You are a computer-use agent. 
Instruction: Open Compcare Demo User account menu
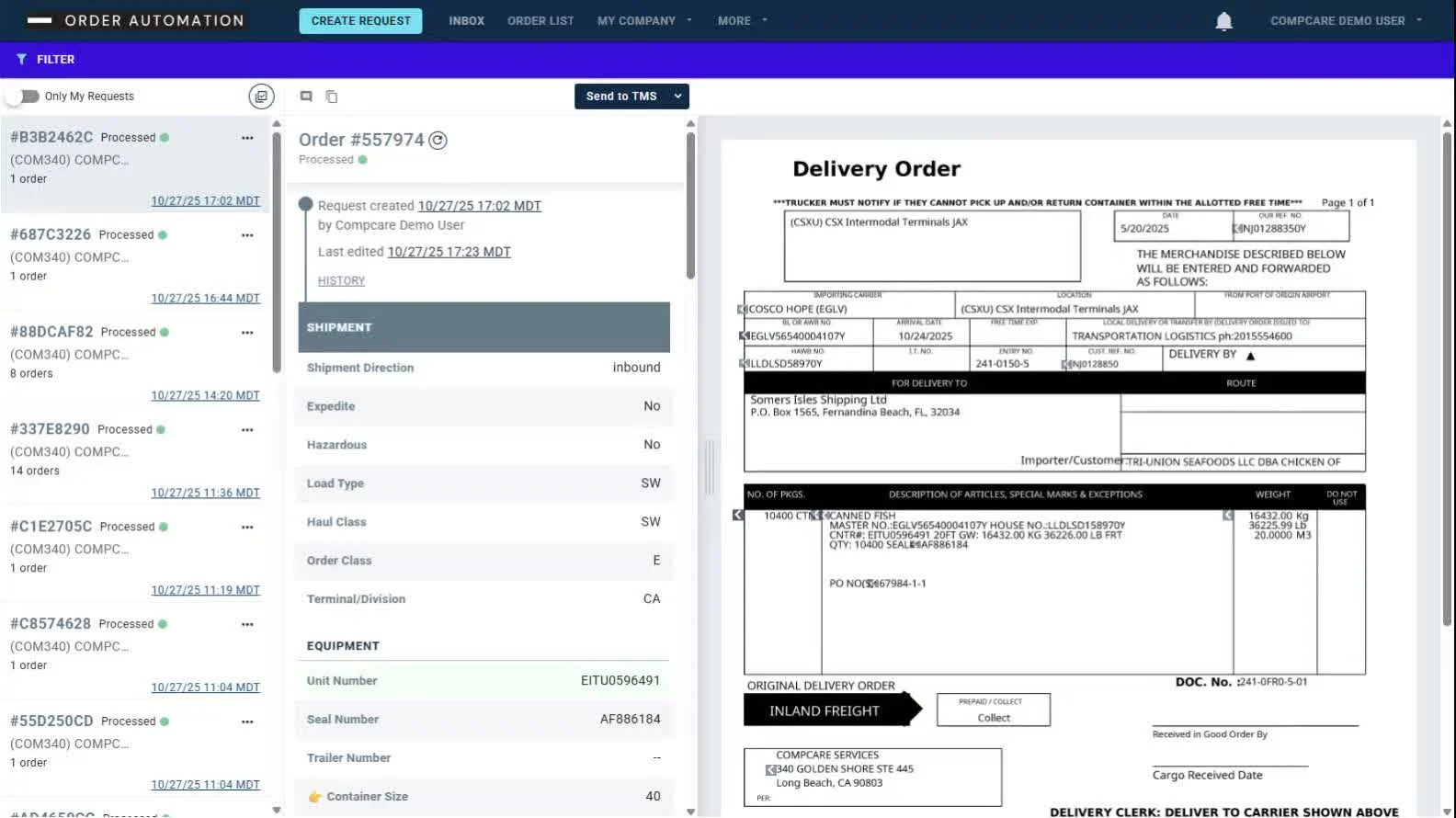click(x=1346, y=20)
